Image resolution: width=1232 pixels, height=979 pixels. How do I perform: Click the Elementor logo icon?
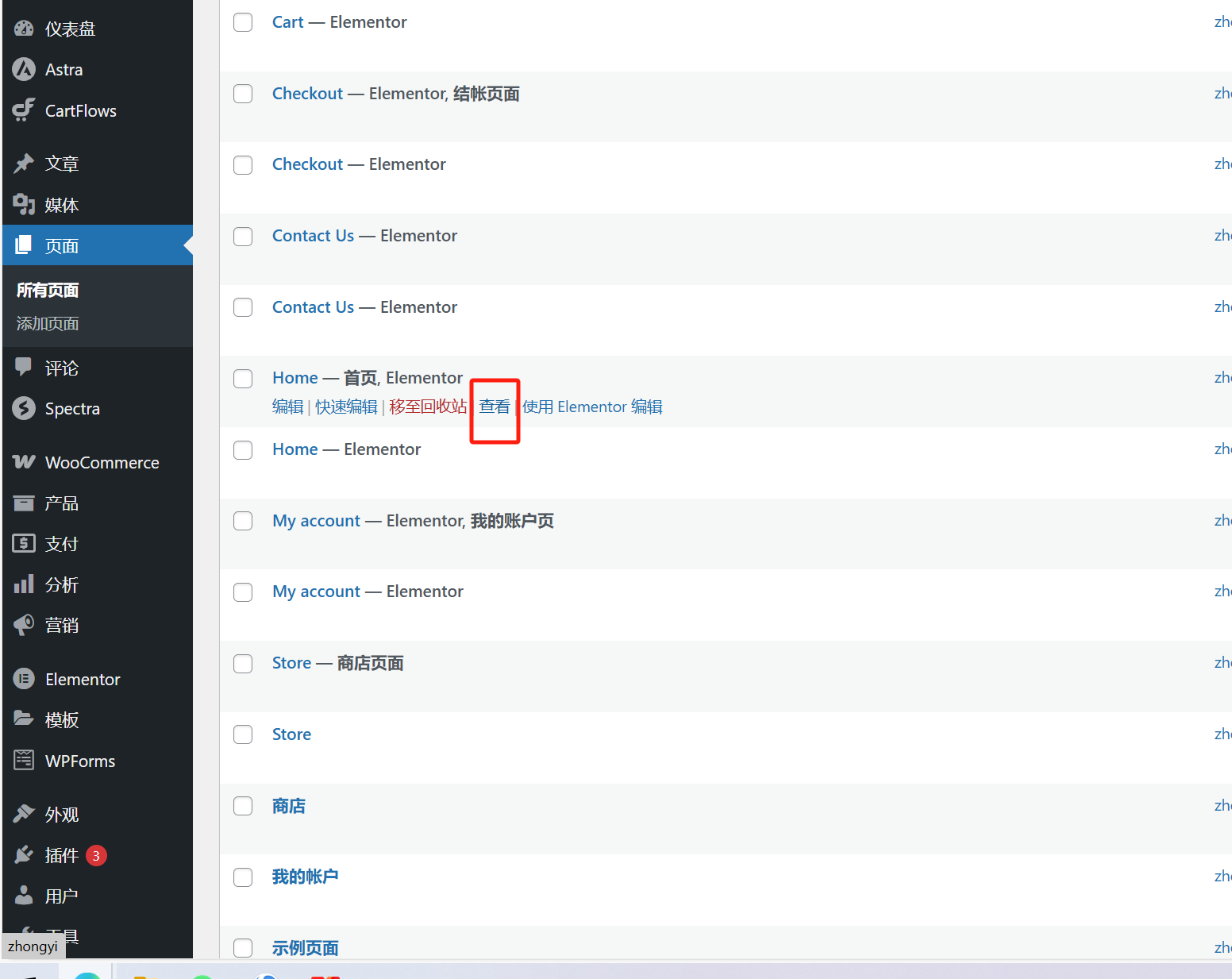pos(24,679)
